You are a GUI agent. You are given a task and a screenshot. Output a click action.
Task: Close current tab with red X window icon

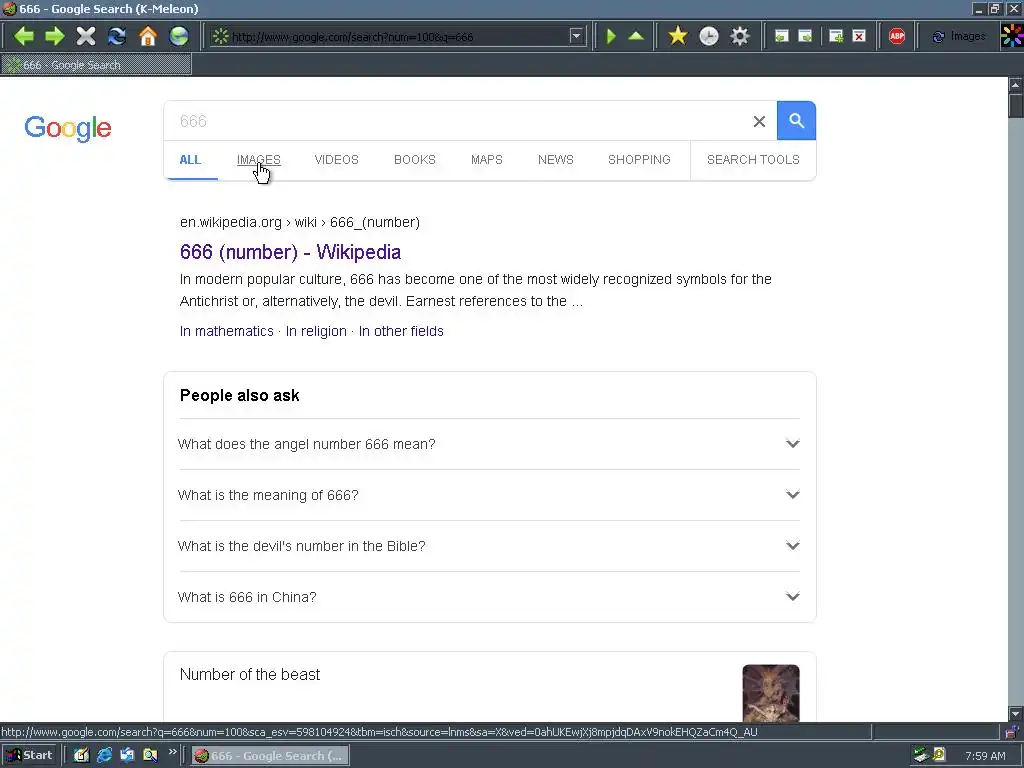click(859, 36)
